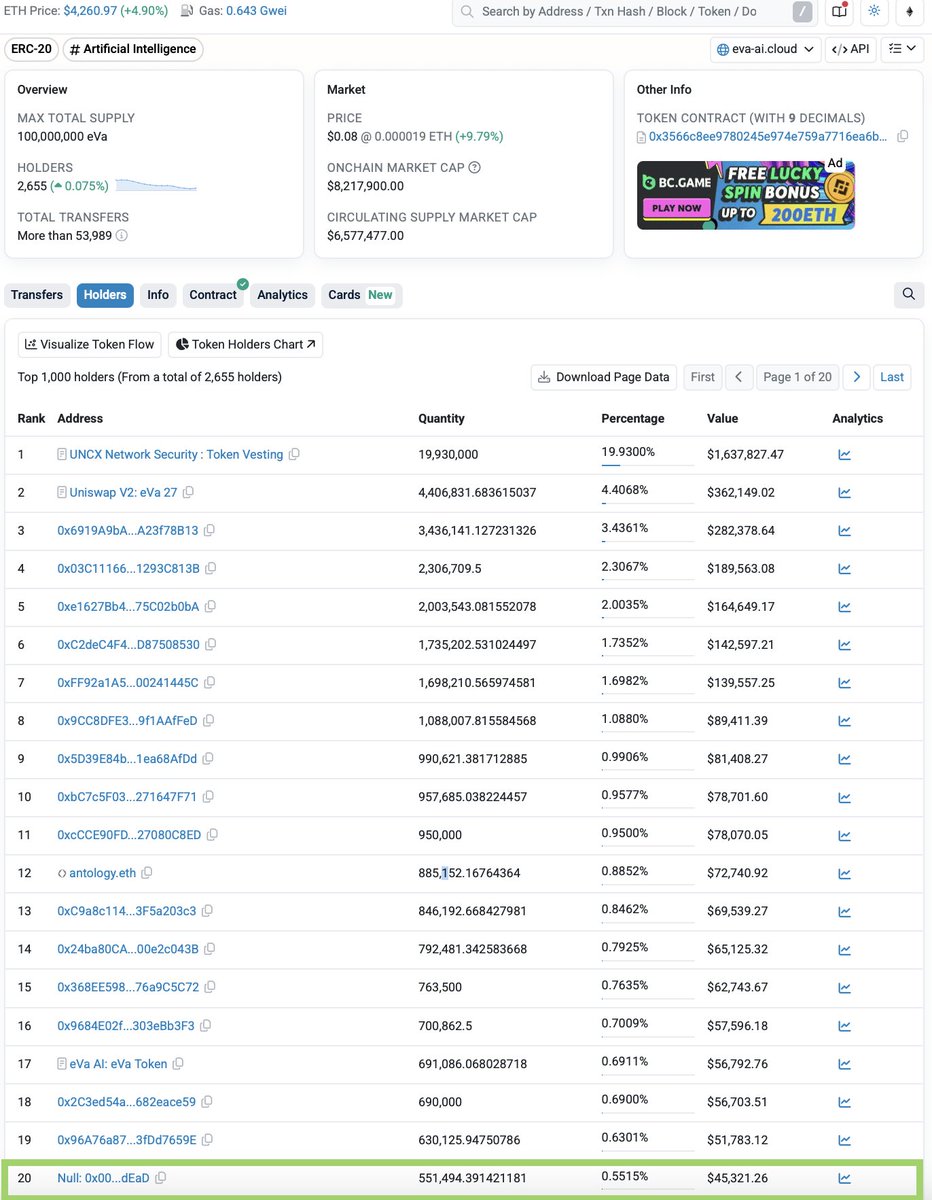Open analytics for eVa AI: eVa Token
Screen dimensions: 932x1200
(844, 1064)
